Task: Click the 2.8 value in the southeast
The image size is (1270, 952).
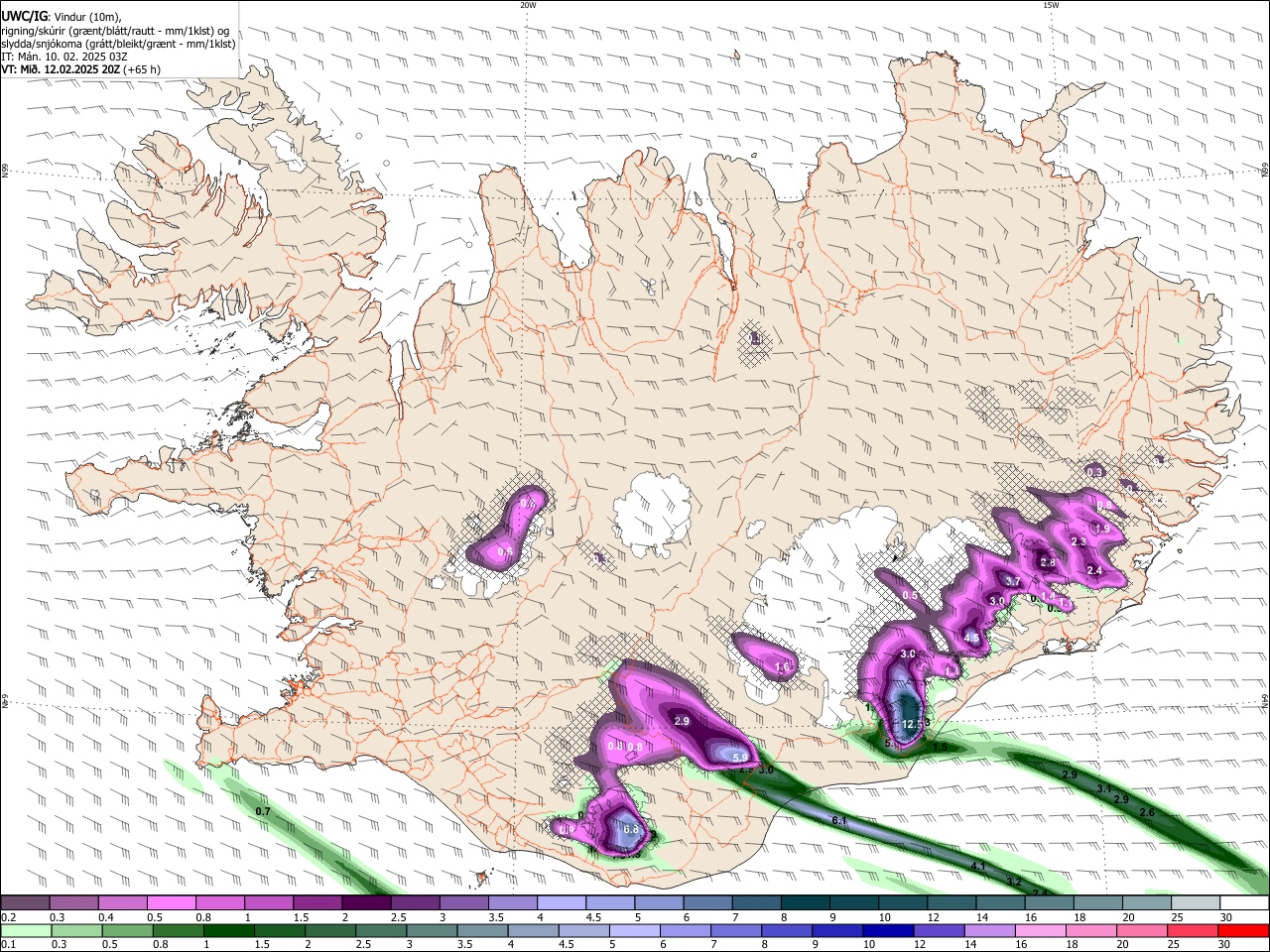Action: (x=1048, y=562)
